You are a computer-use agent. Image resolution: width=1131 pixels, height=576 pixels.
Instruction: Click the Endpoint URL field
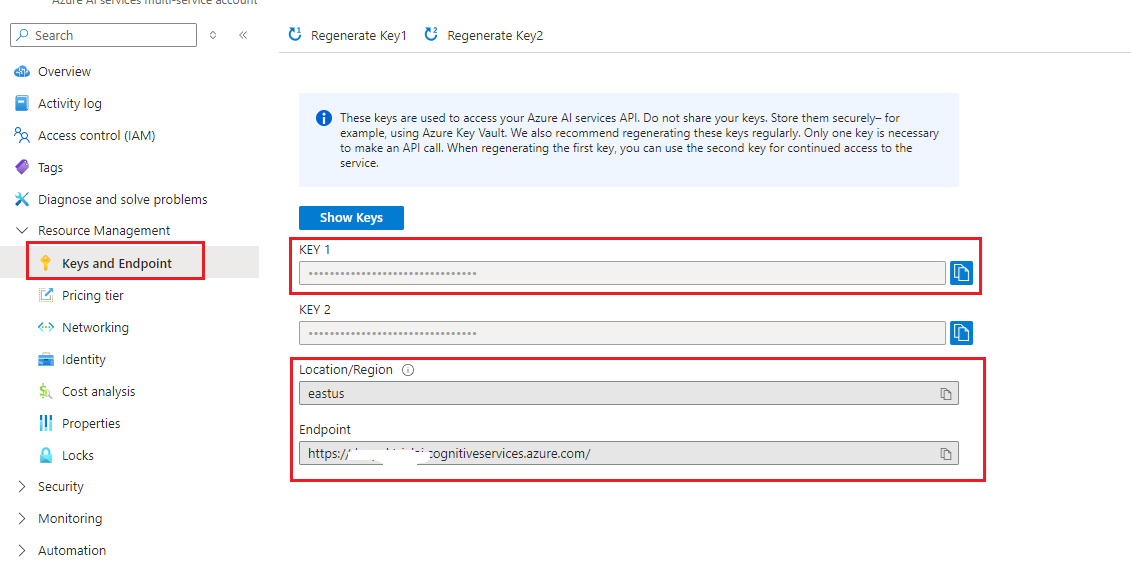[x=629, y=453]
